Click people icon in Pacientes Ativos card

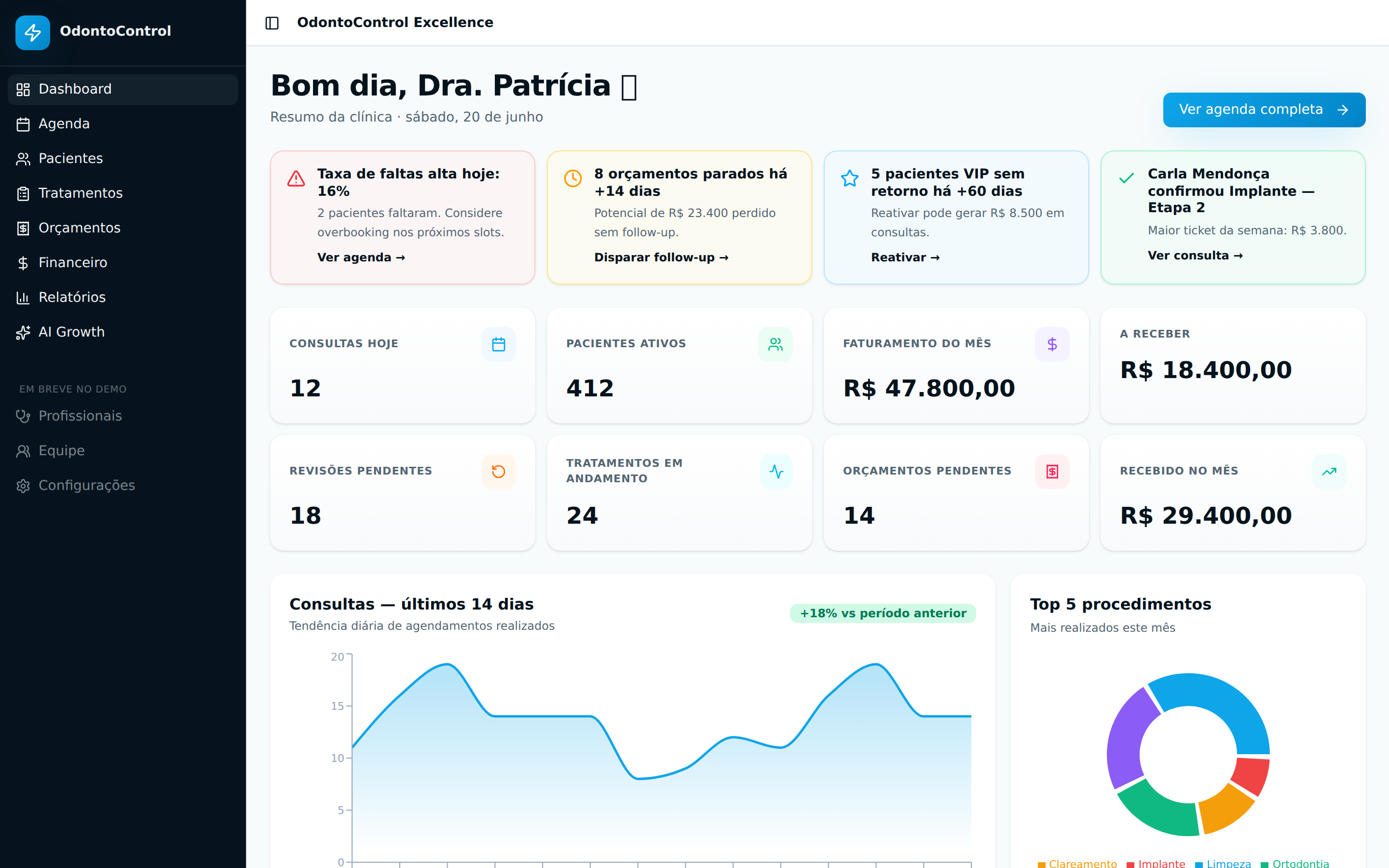tap(776, 344)
